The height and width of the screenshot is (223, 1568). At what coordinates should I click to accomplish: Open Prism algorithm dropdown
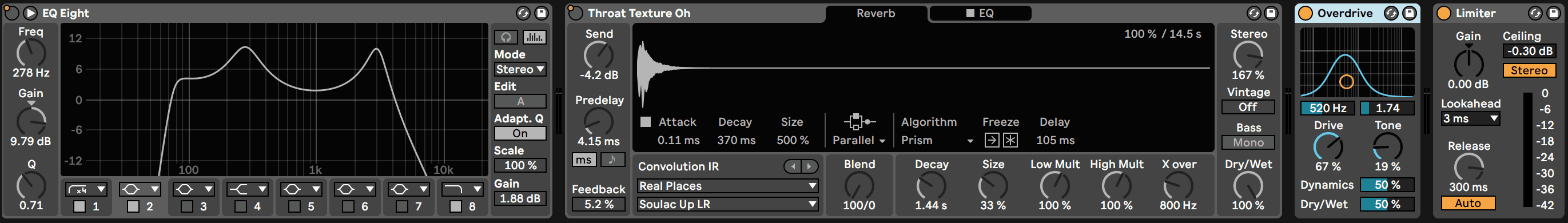(937, 140)
